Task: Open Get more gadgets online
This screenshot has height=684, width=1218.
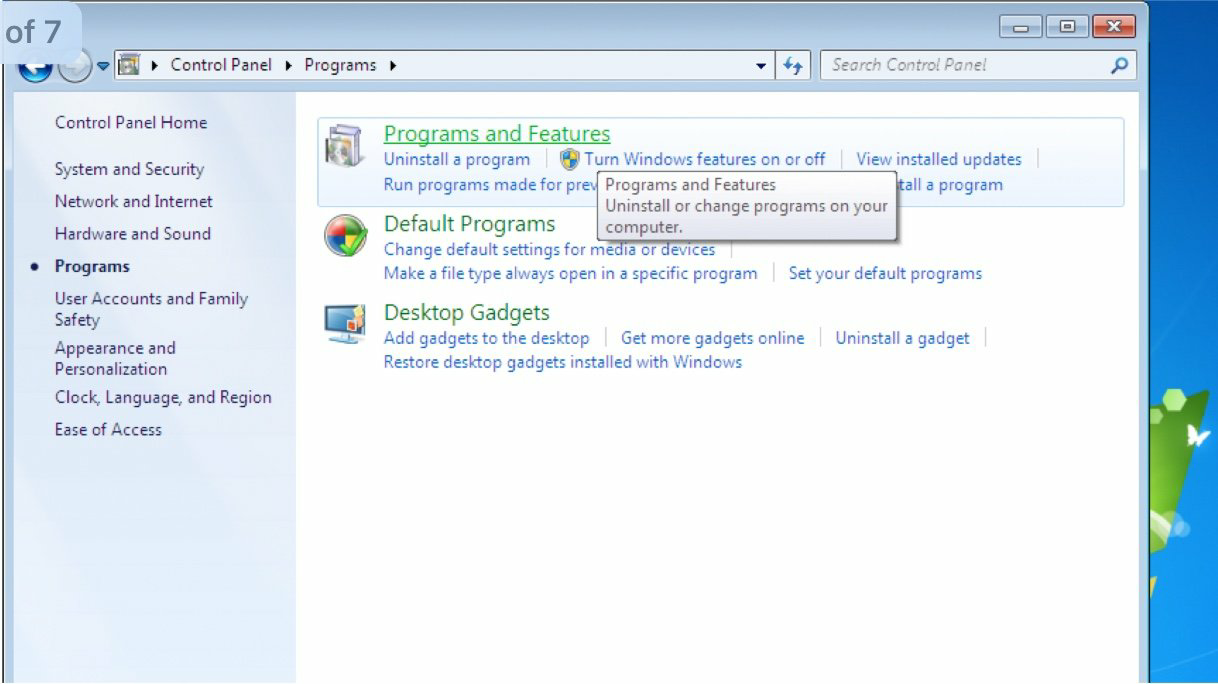Action: [712, 338]
